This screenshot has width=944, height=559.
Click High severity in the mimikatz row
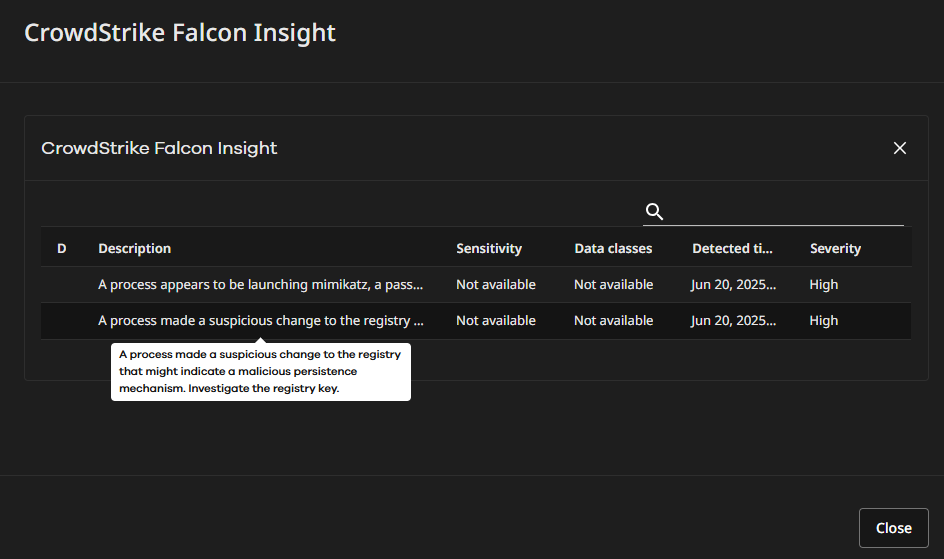click(824, 285)
